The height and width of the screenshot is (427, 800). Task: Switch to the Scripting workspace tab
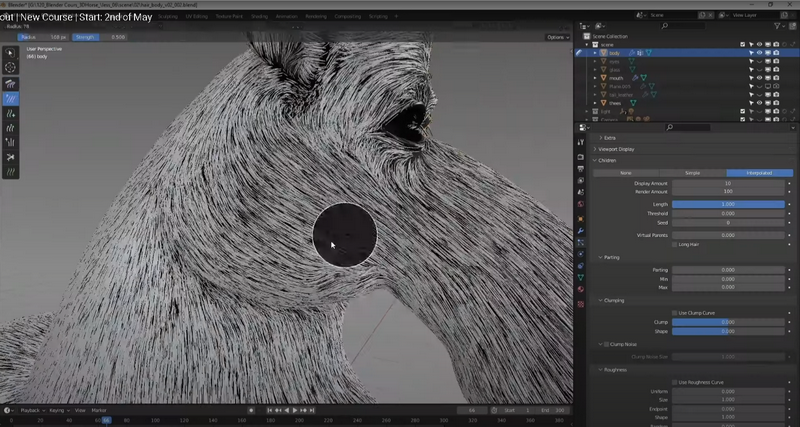tap(378, 16)
